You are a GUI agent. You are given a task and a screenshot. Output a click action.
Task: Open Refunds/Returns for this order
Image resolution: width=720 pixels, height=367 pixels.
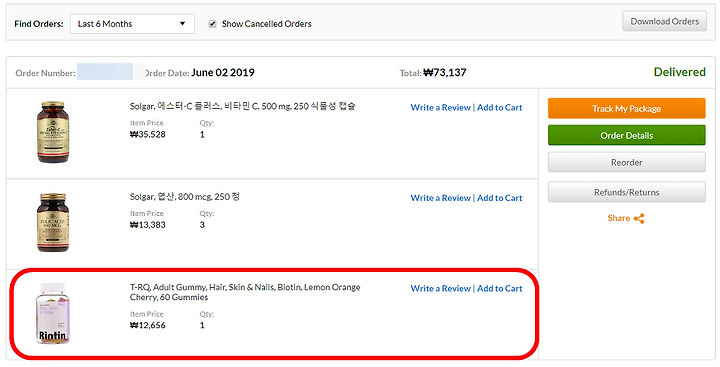pos(626,192)
